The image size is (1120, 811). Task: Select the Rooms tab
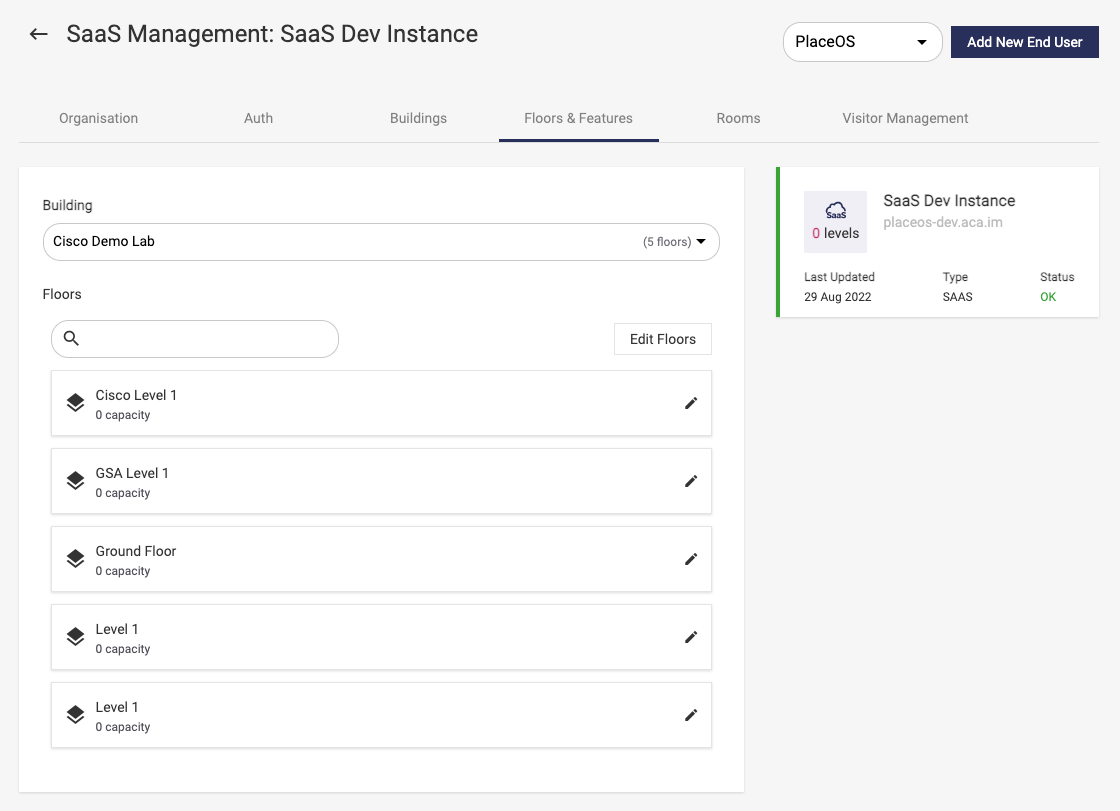click(738, 118)
